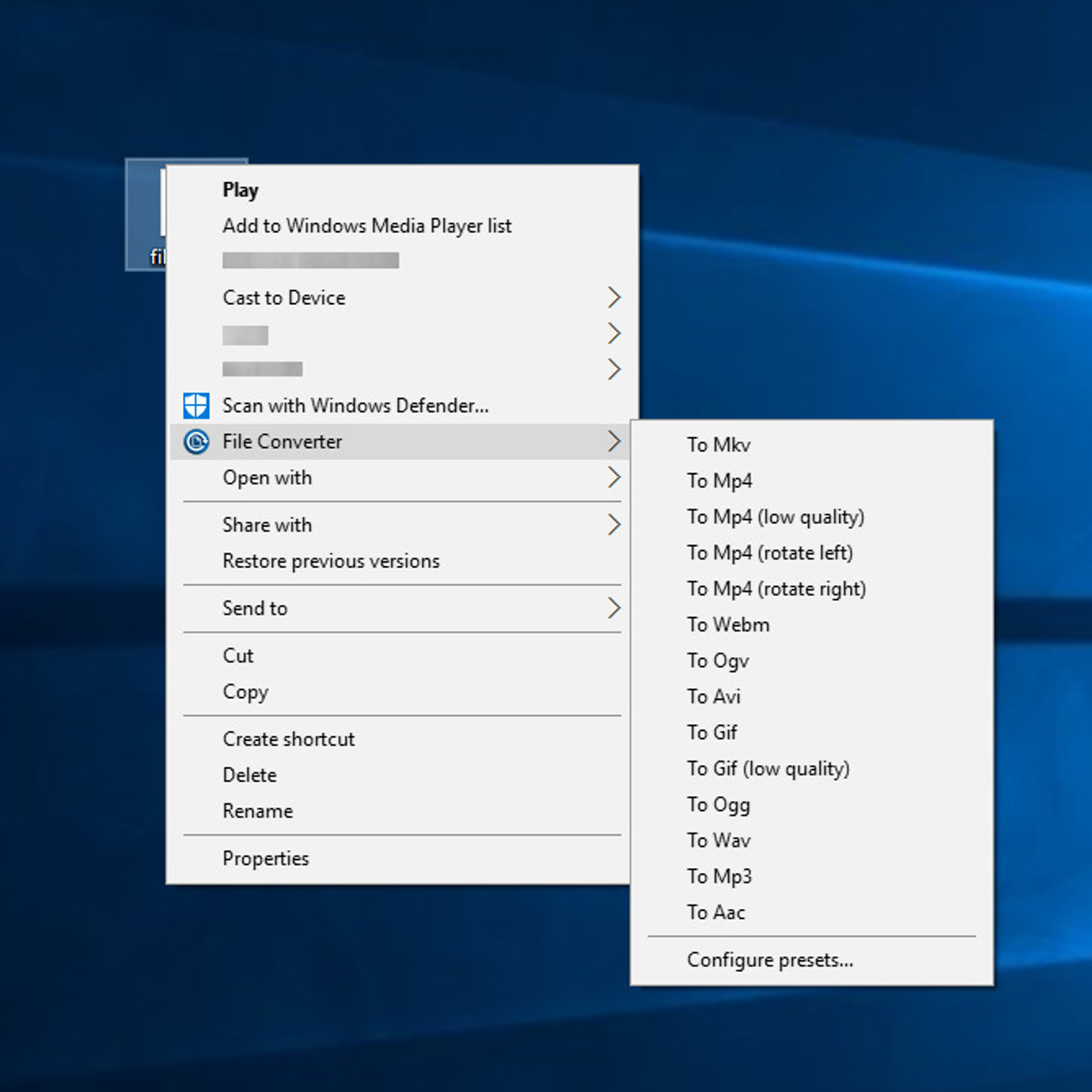
Task: Choose Play from the context menu
Action: click(241, 190)
